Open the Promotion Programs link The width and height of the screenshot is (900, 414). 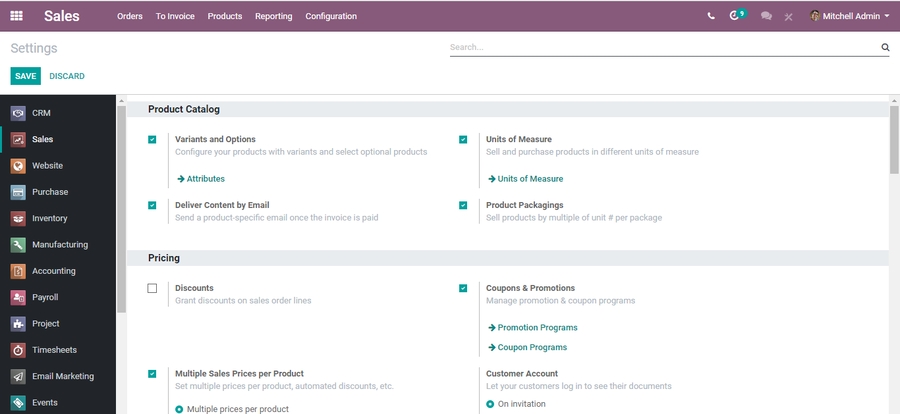click(537, 327)
